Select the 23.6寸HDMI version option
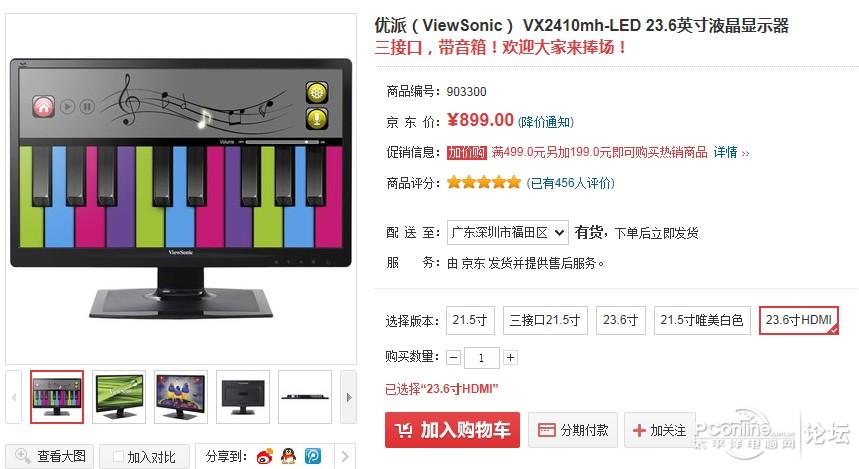Viewport: 859px width, 469px height. click(x=799, y=320)
